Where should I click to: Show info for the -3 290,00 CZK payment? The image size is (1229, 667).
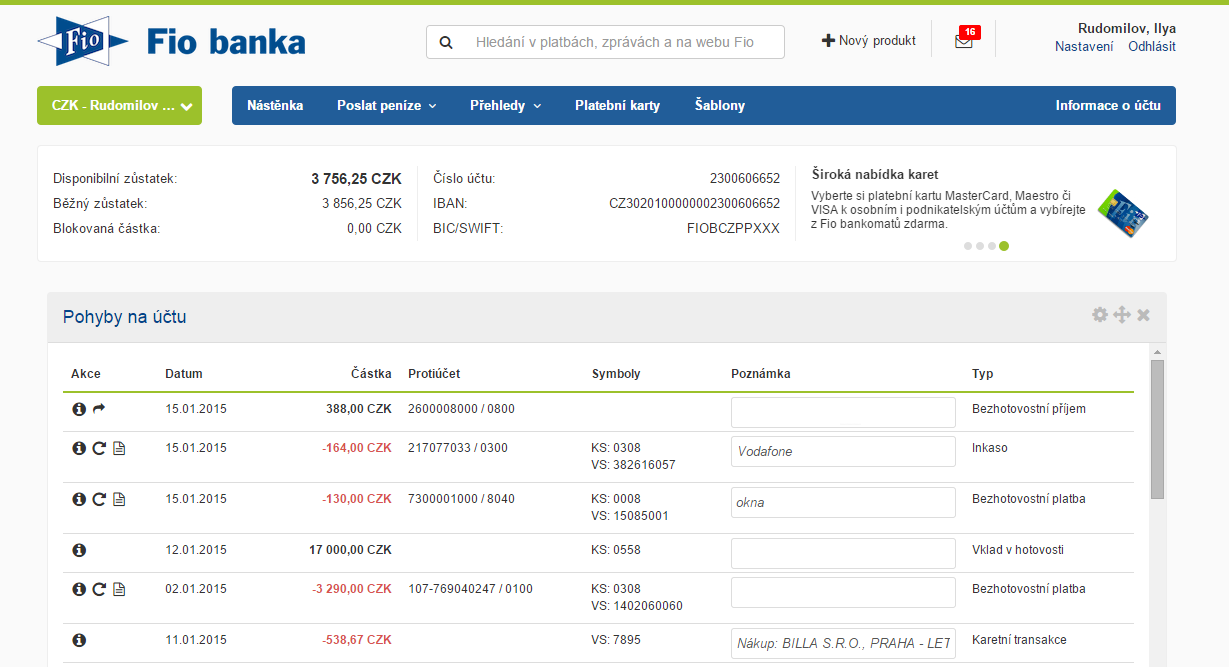(79, 589)
